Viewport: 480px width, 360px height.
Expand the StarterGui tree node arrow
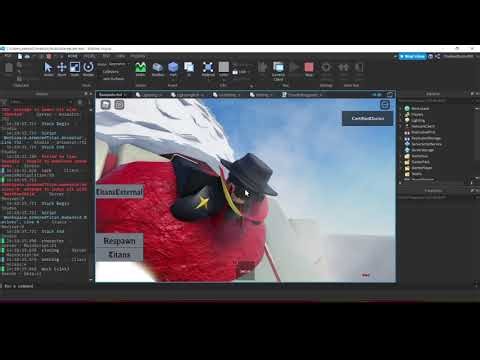pyautogui.click(x=401, y=156)
